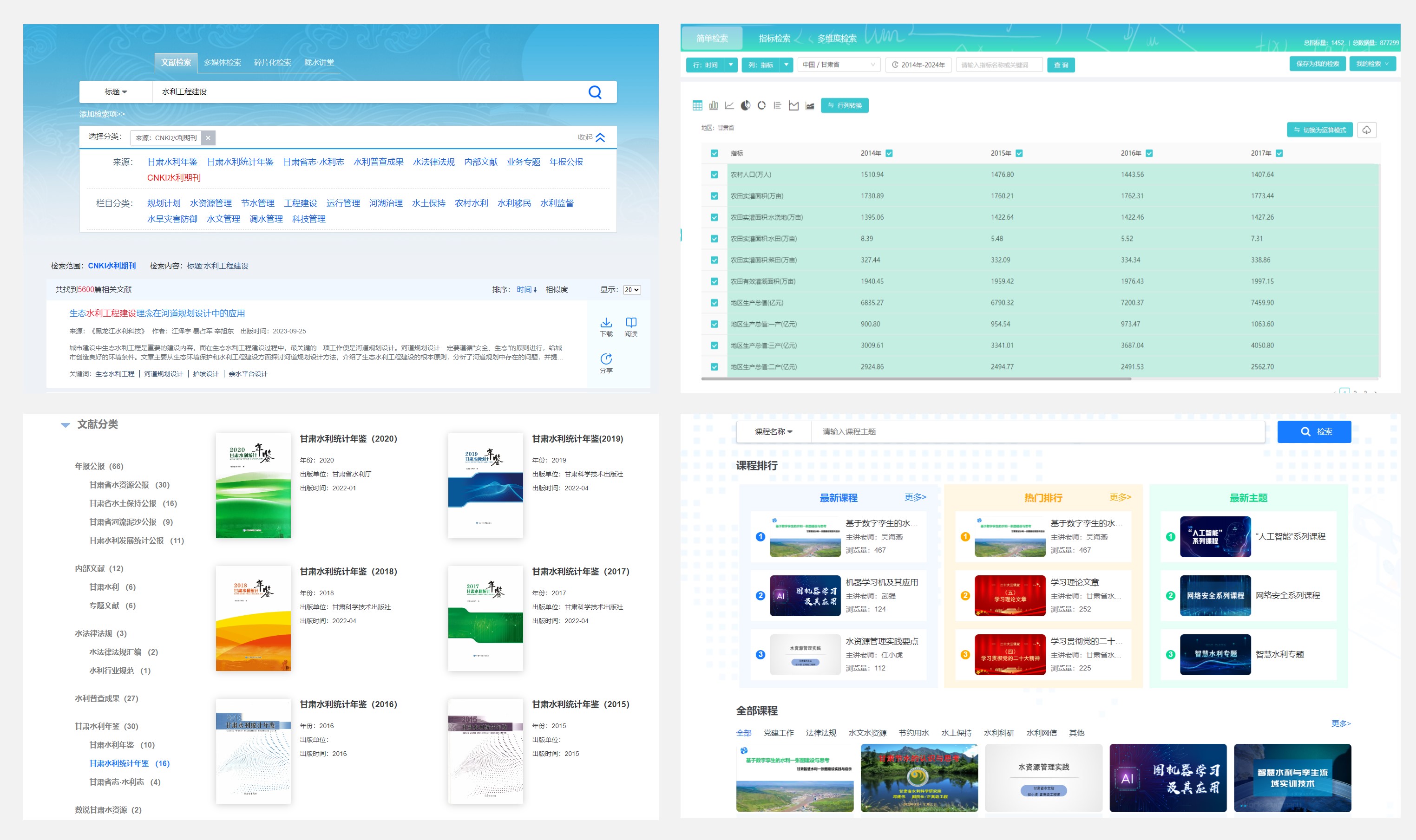The height and width of the screenshot is (840, 1416).
Task: Collapse the 文献分类 tree header
Action: [66, 424]
